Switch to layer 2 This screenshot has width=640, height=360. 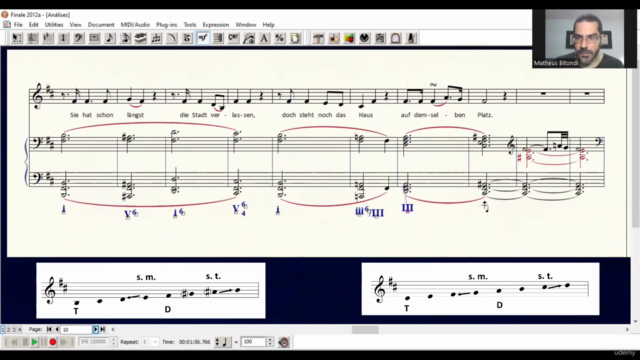point(8,329)
